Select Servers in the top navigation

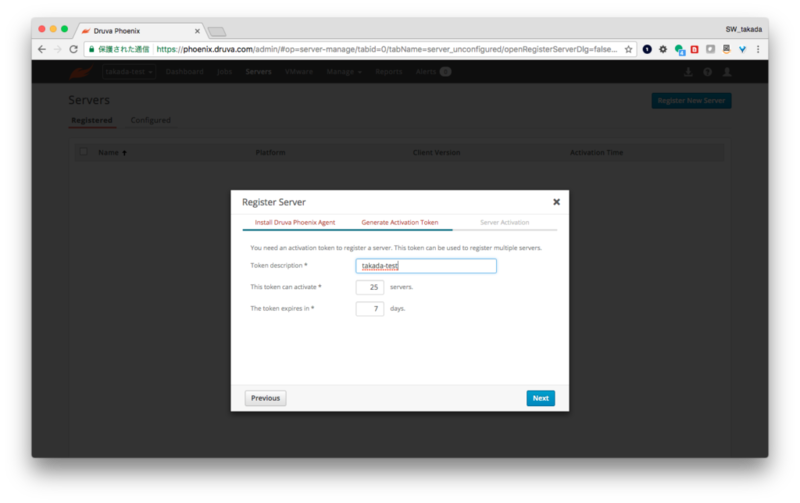pyautogui.click(x=258, y=72)
